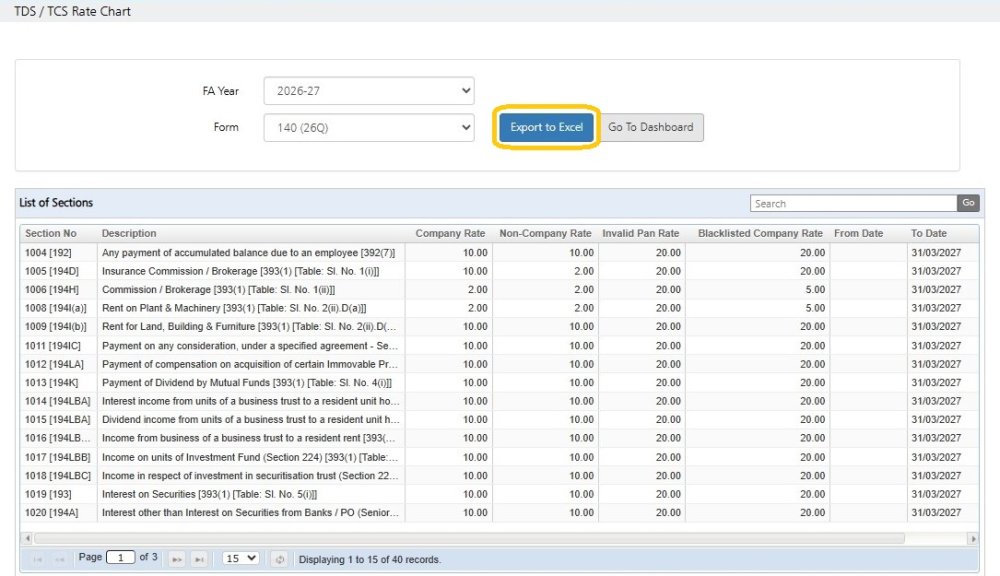Click the Go search button
The width and height of the screenshot is (1000, 576).
[968, 203]
